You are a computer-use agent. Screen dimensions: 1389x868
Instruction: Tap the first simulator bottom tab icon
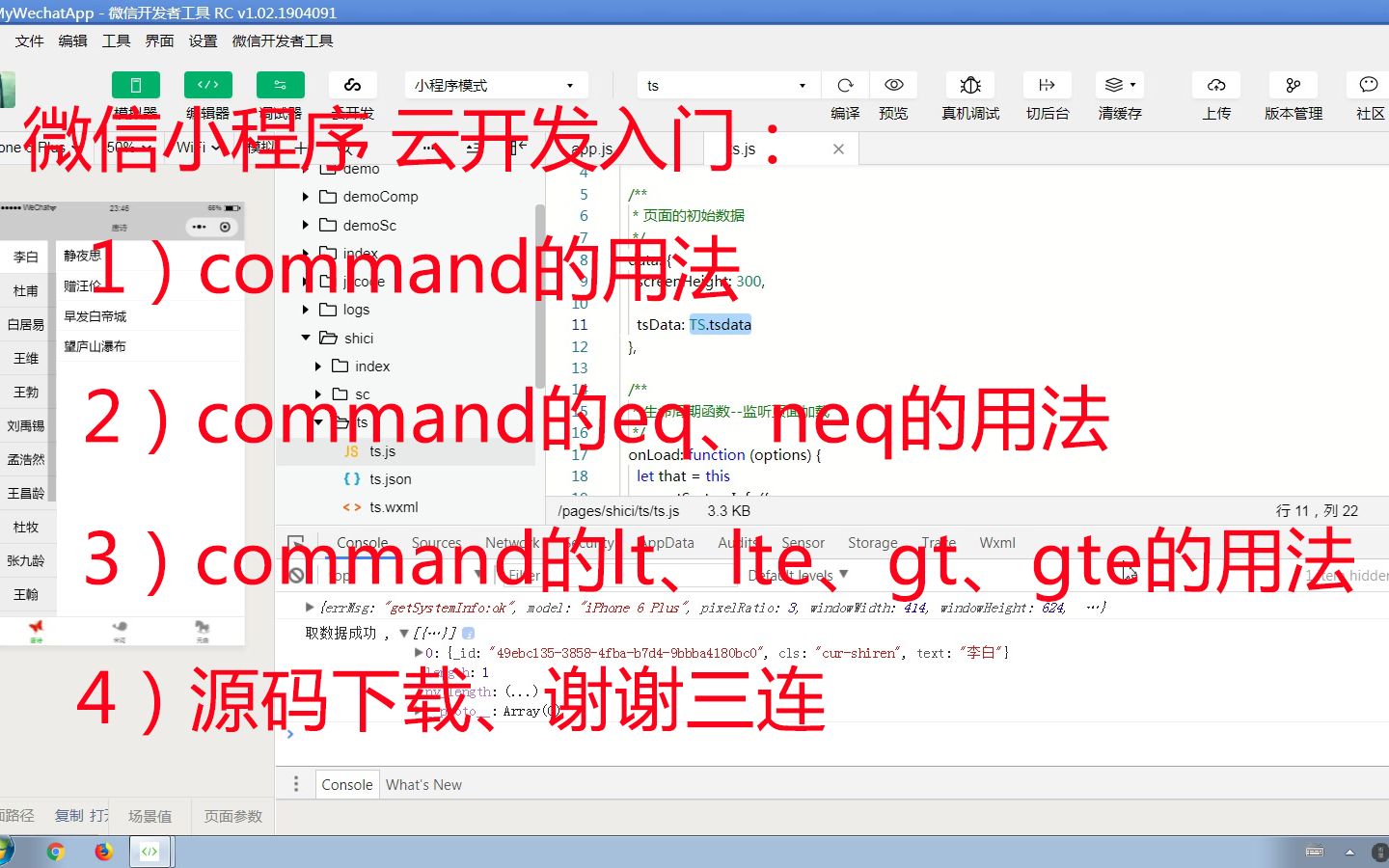tap(37, 630)
